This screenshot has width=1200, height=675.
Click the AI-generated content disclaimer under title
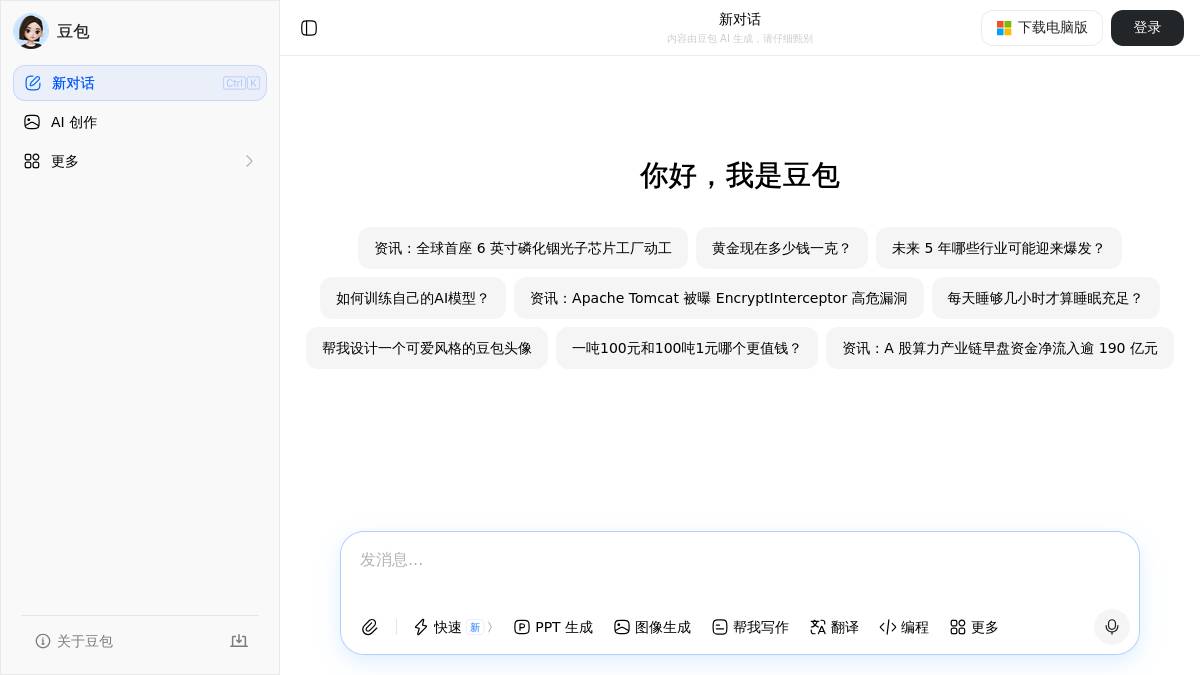(x=740, y=39)
